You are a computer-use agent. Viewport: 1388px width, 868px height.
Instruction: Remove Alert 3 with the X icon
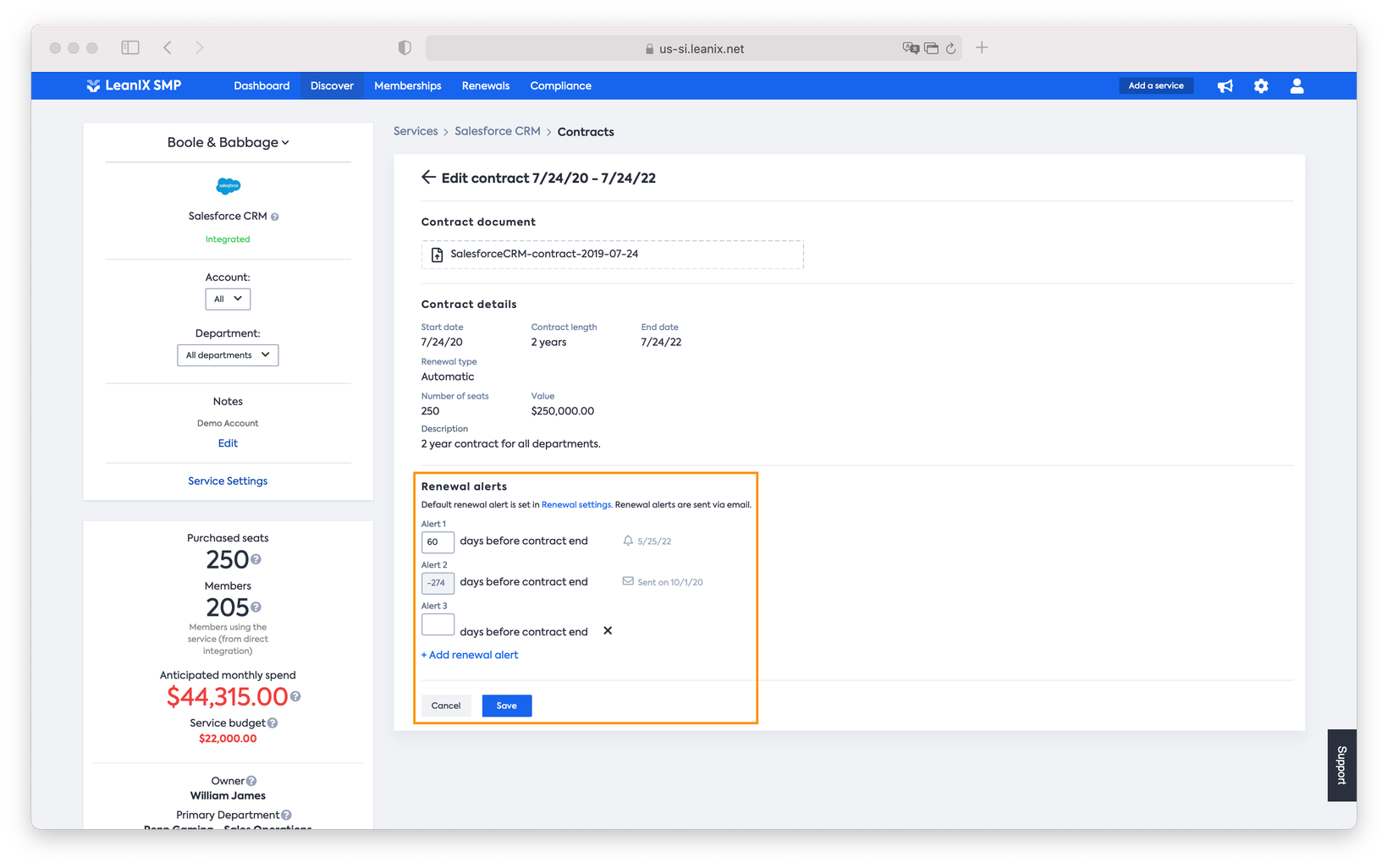[x=608, y=631]
